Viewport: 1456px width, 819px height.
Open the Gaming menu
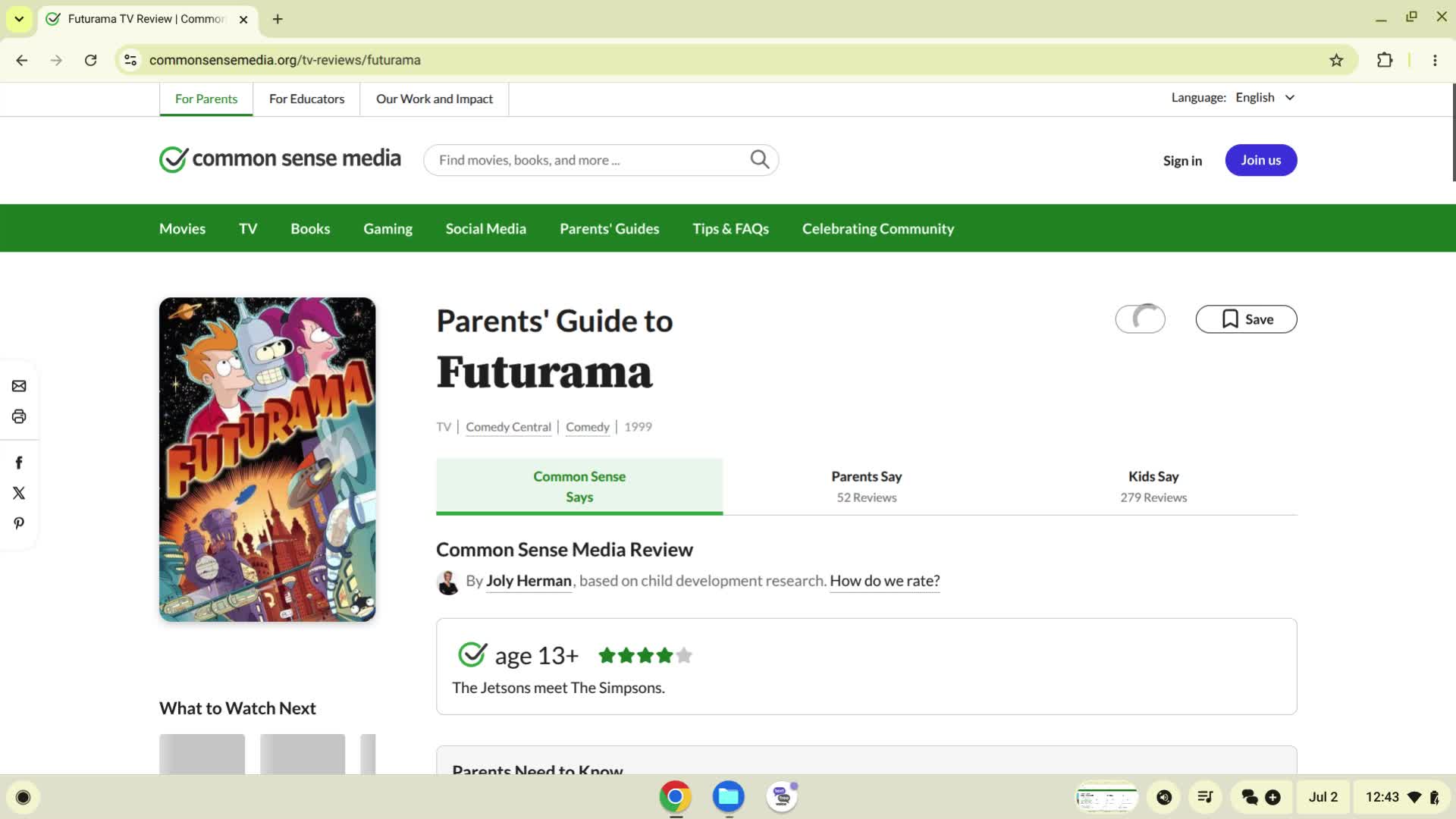pos(388,228)
